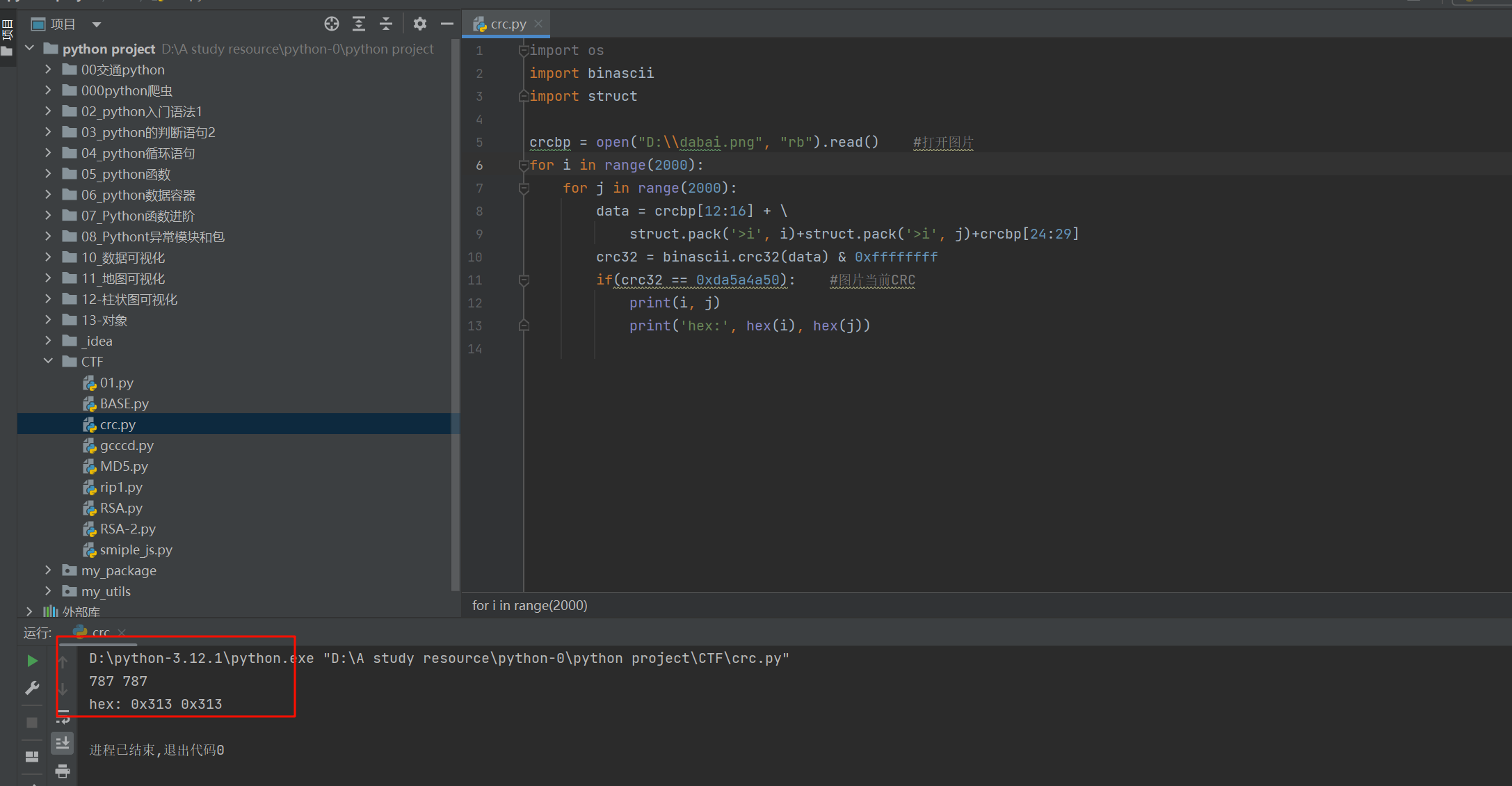Expand the my_package folder

pos(48,570)
